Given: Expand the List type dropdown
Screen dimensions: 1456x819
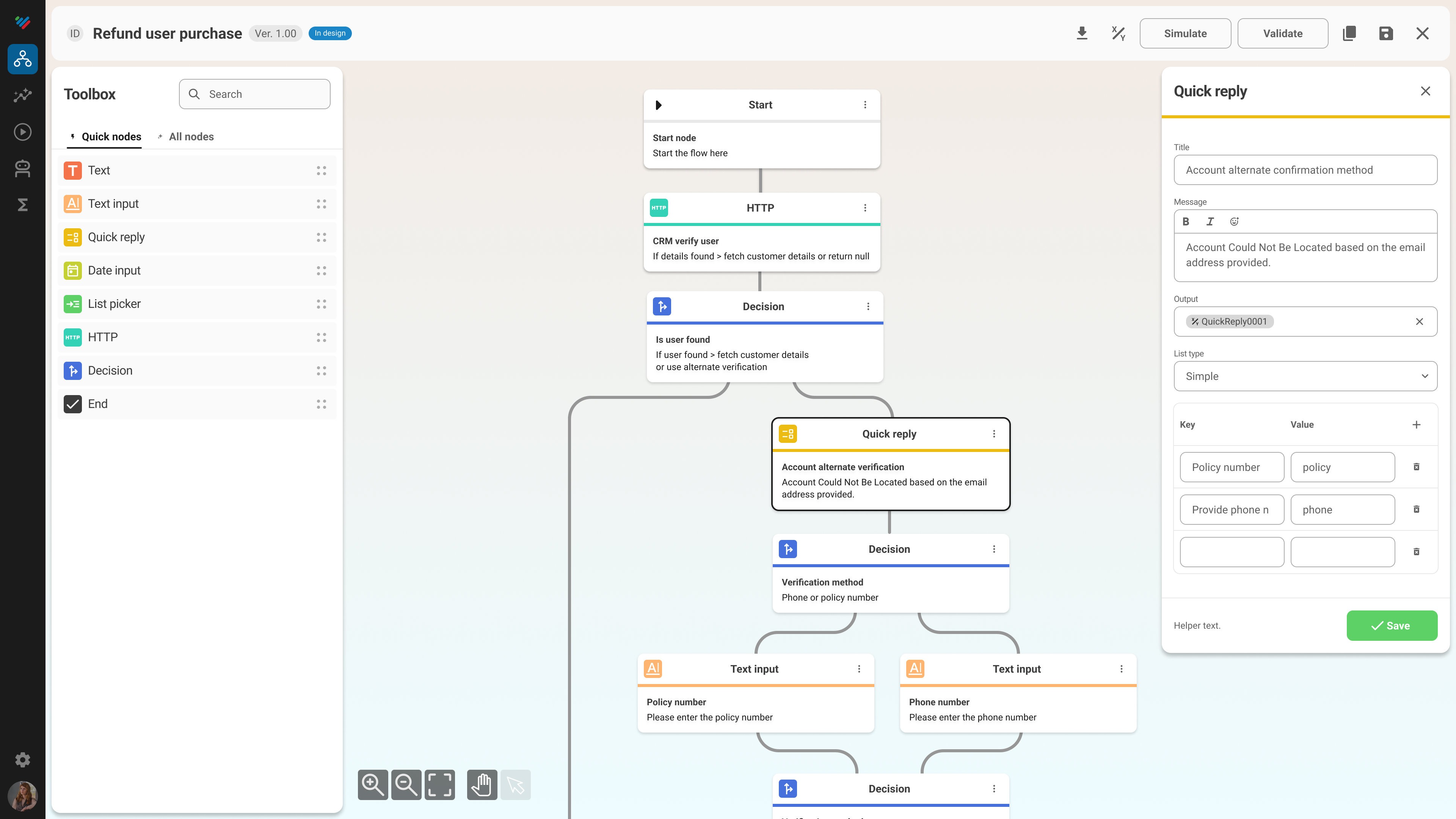Looking at the screenshot, I should (1305, 377).
